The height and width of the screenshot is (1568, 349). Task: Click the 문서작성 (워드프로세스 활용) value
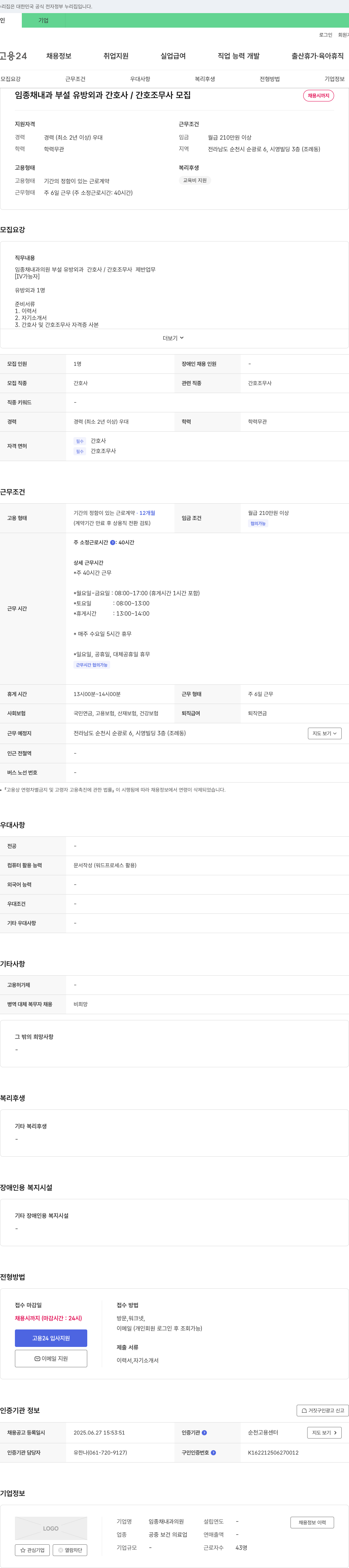(x=105, y=865)
